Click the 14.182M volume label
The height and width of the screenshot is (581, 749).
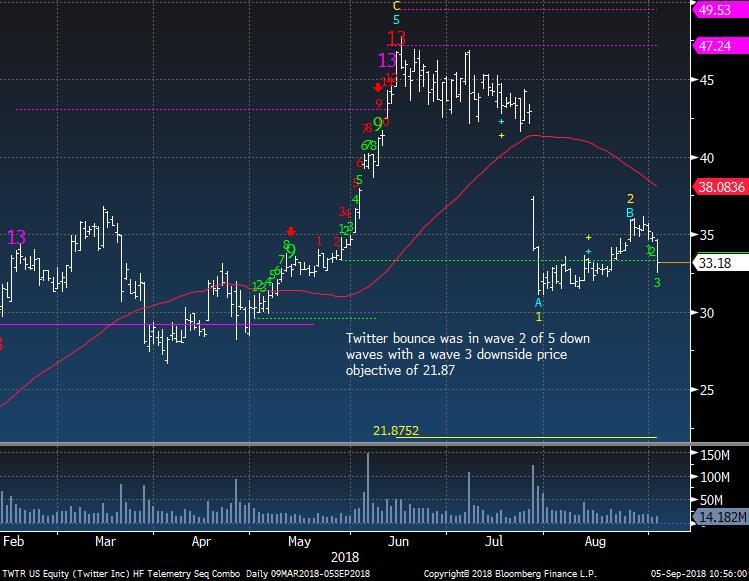pyautogui.click(x=716, y=517)
